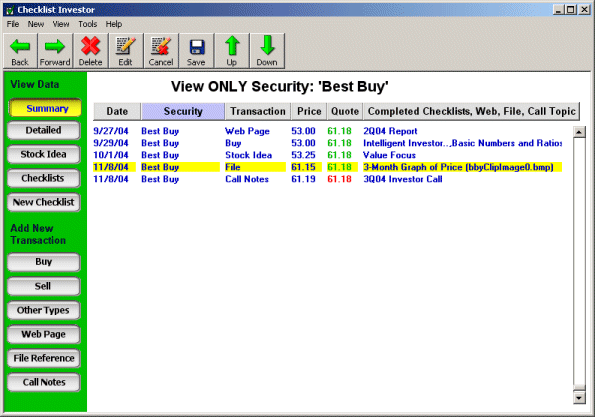Click the red 61.18 quote value
Screen dimensions: 595x417
coord(339,179)
